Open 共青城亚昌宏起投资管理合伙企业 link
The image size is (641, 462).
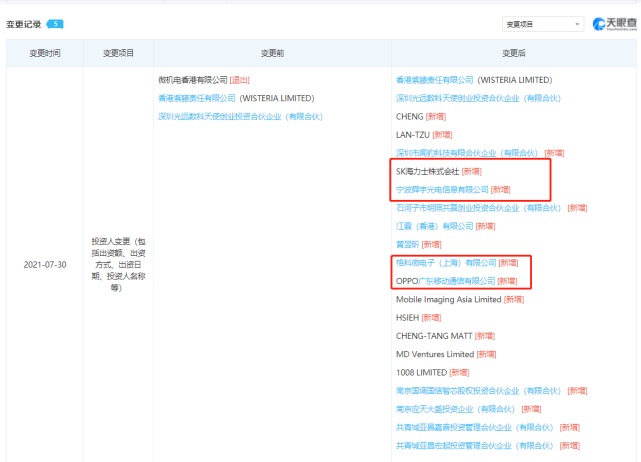[x=475, y=446]
